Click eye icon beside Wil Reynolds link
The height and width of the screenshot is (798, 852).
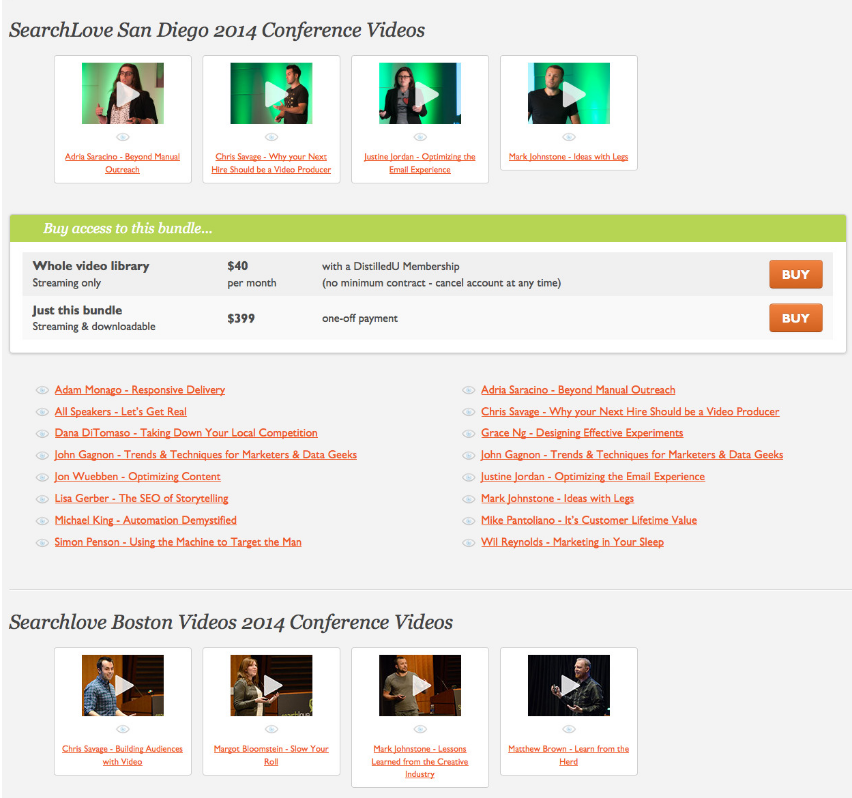click(x=468, y=543)
